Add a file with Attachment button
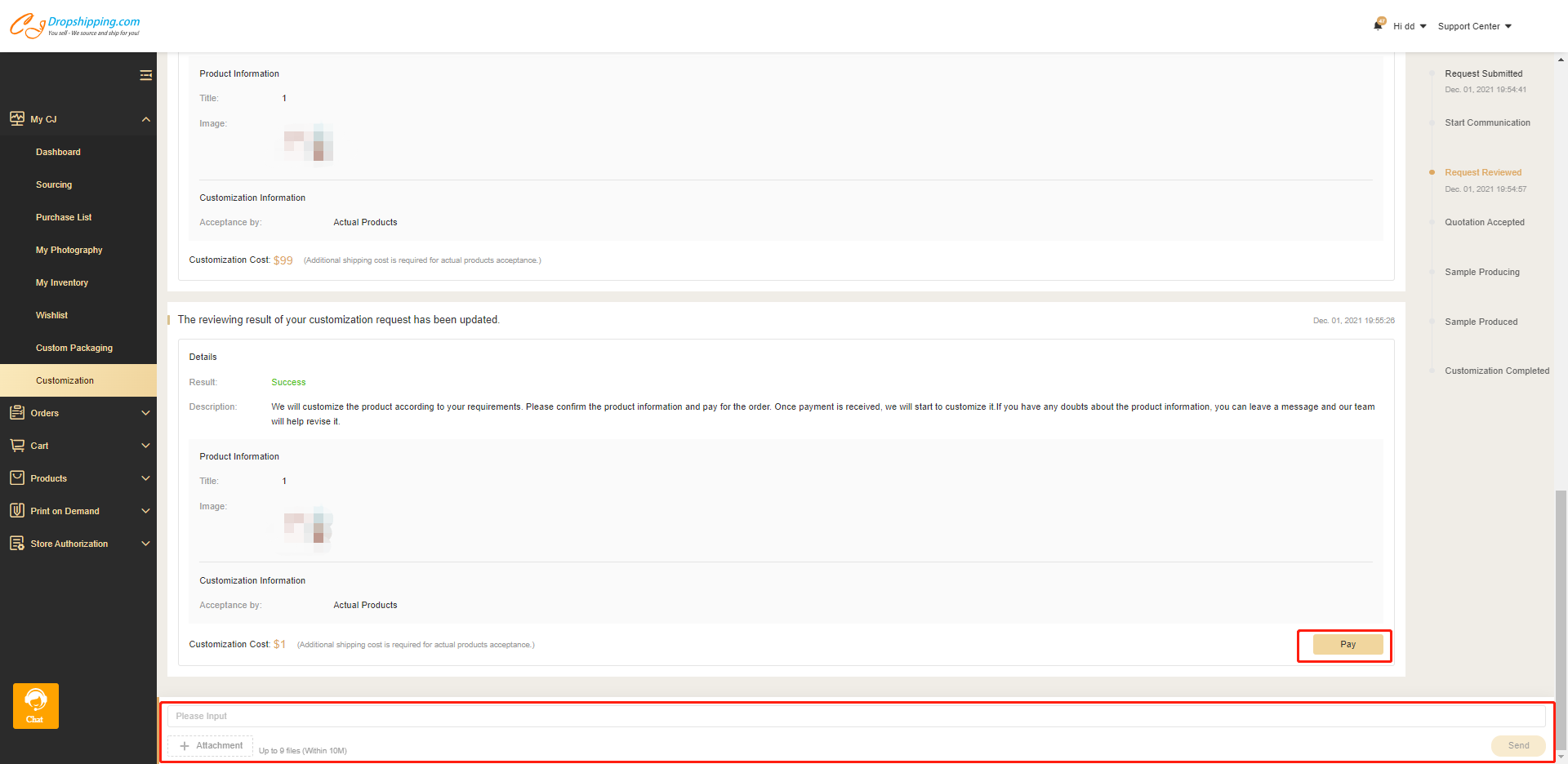Screen dimensions: 1568x764 [211, 745]
